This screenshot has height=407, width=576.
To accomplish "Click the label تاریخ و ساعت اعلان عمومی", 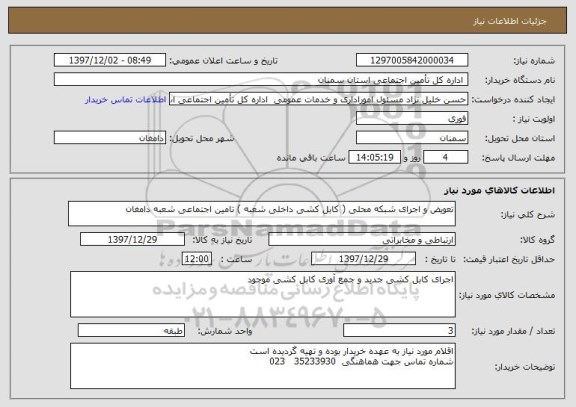I will [x=223, y=61].
